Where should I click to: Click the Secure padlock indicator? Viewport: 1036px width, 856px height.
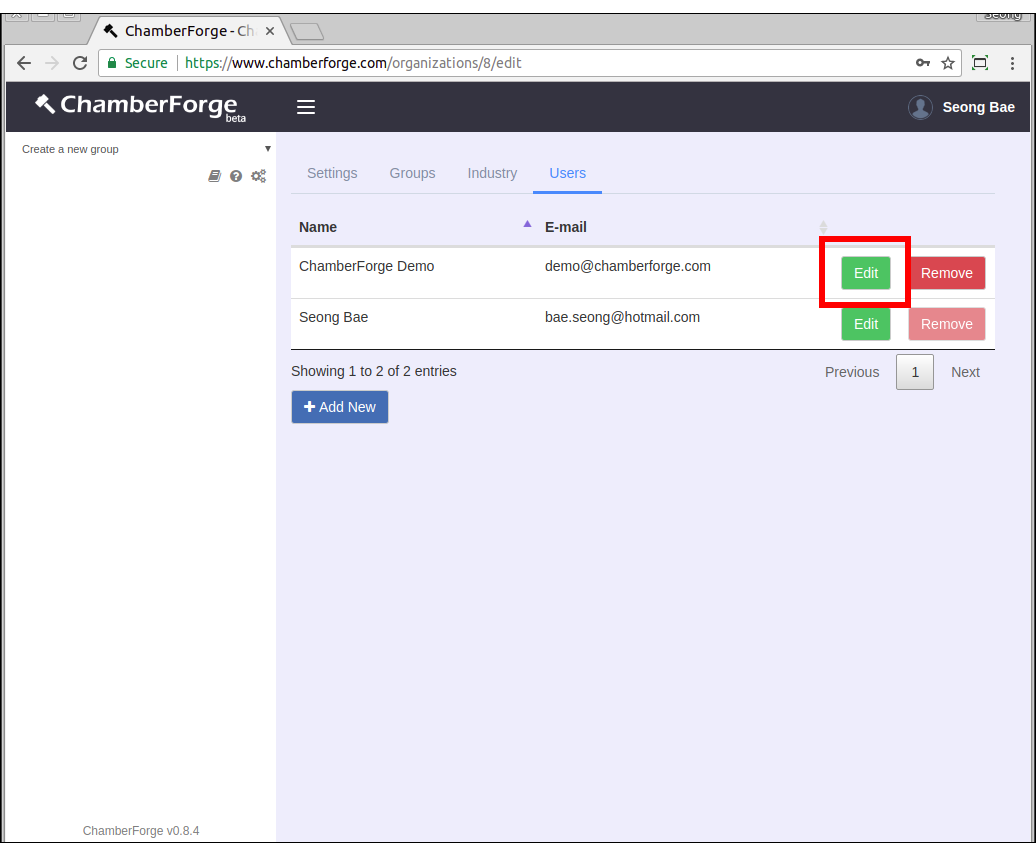pos(115,62)
